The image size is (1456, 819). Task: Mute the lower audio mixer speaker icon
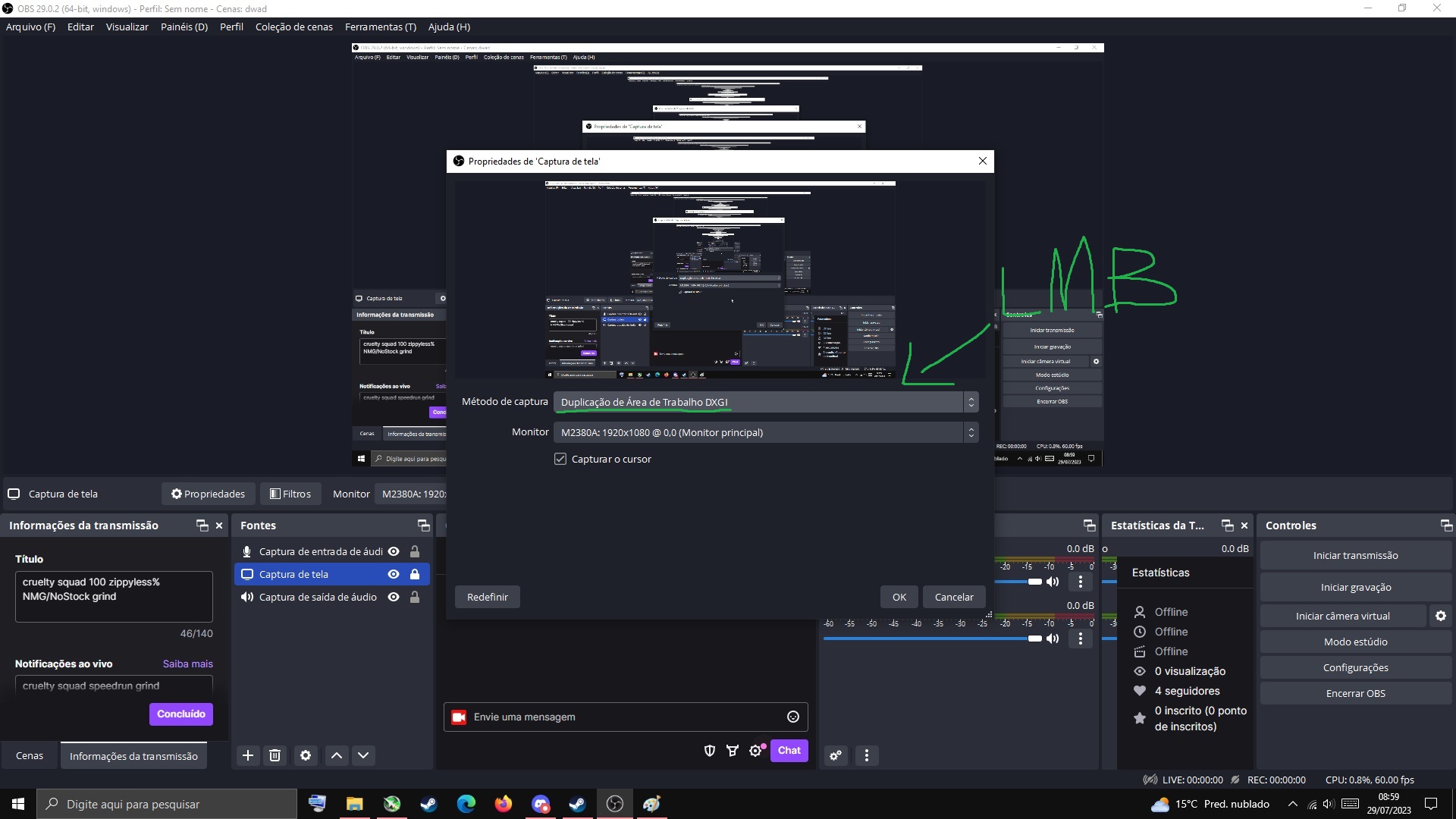pos(1053,639)
